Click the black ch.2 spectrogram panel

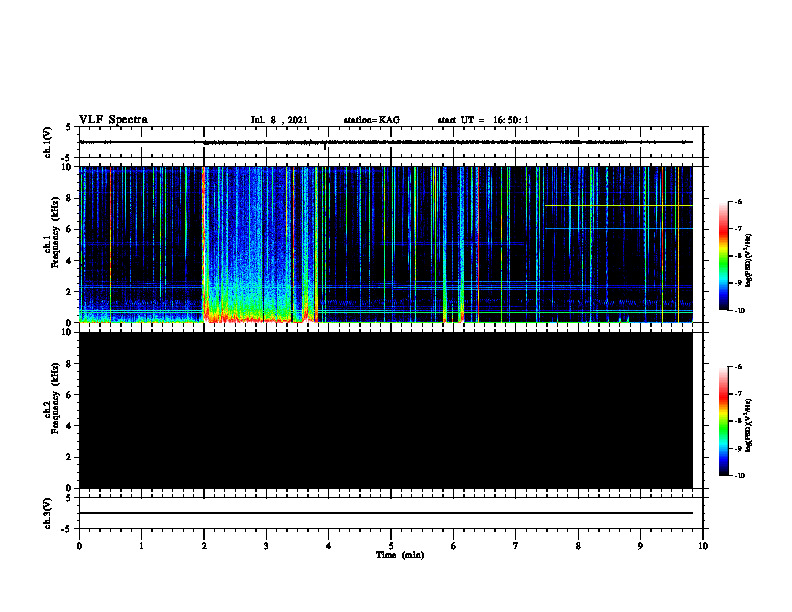pyautogui.click(x=386, y=410)
